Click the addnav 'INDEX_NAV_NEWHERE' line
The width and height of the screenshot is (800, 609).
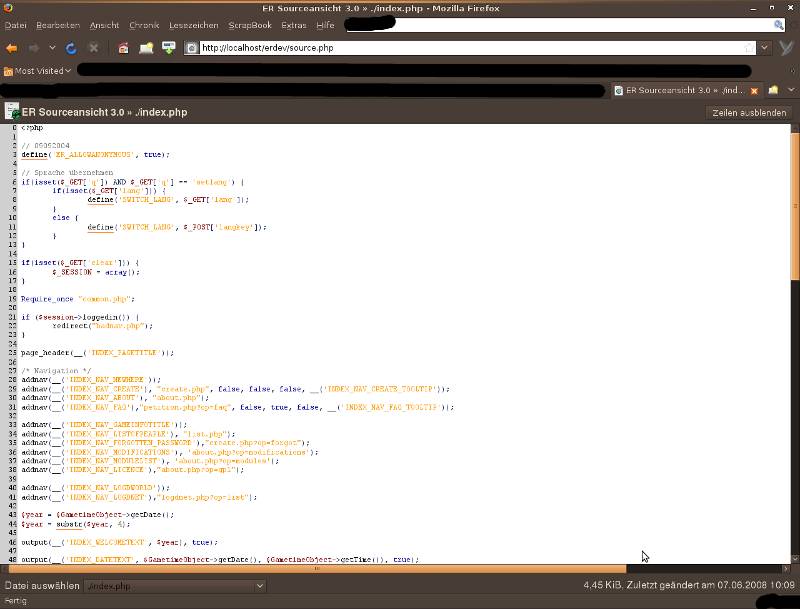tap(91, 379)
